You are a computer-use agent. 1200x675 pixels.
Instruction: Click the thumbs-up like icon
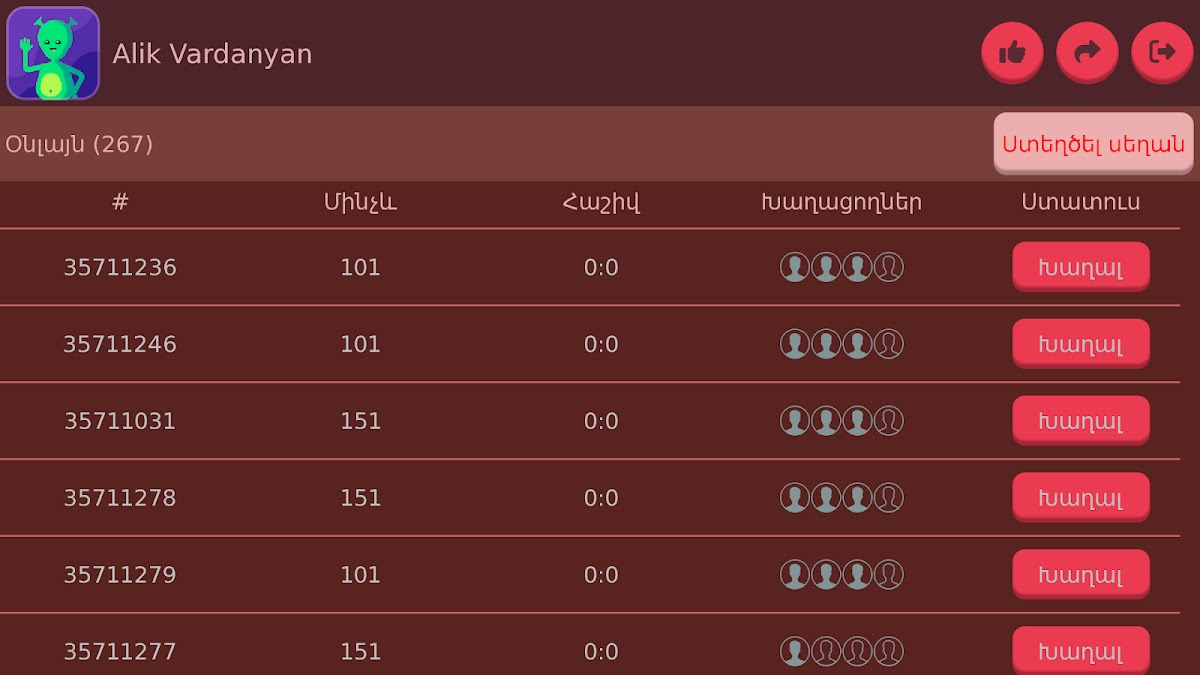(1012, 52)
